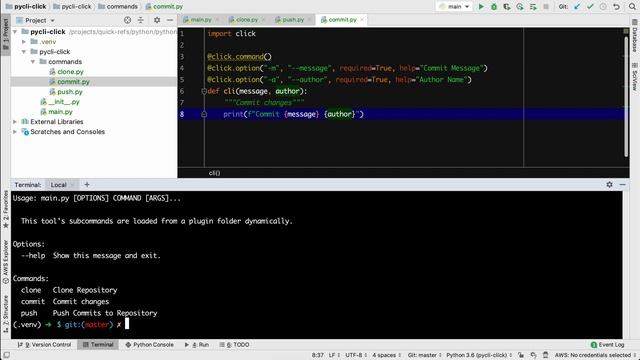This screenshot has width=640, height=360.
Task: Toggle the 1: Project side tool window
Action: click(x=6, y=35)
